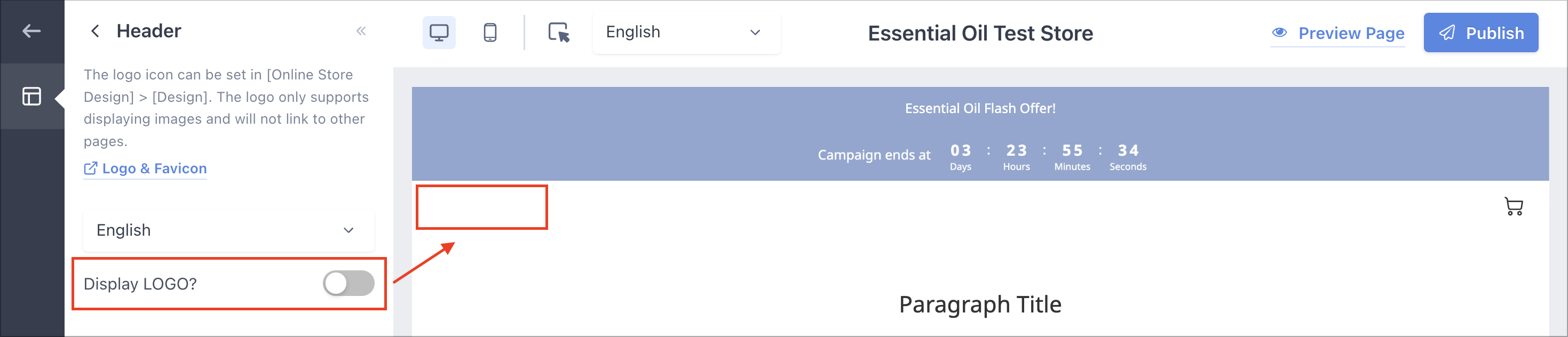
Task: Click the empty logo area in header preview
Action: (x=481, y=207)
